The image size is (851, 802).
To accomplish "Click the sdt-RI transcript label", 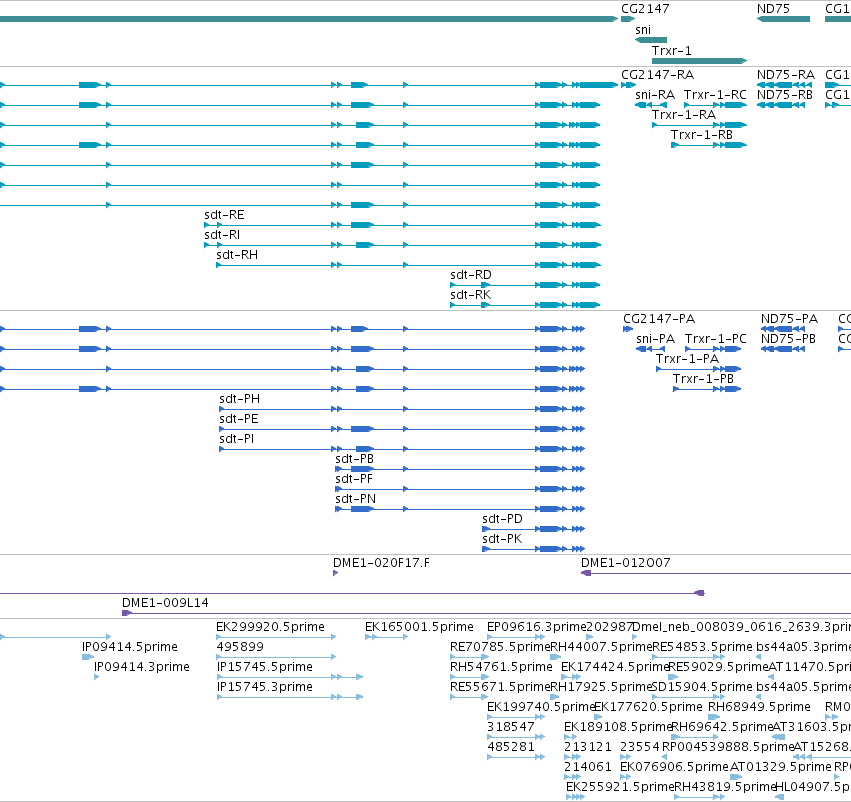I will pyautogui.click(x=222, y=235).
